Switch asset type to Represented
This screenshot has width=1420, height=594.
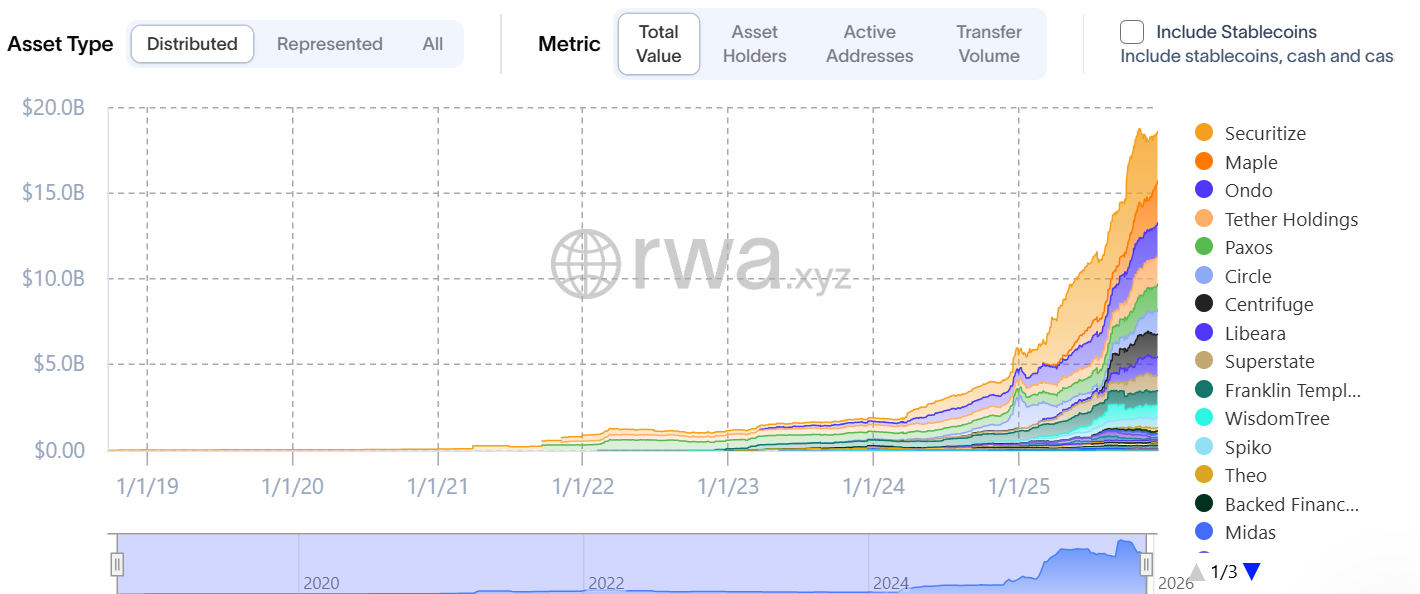(329, 44)
